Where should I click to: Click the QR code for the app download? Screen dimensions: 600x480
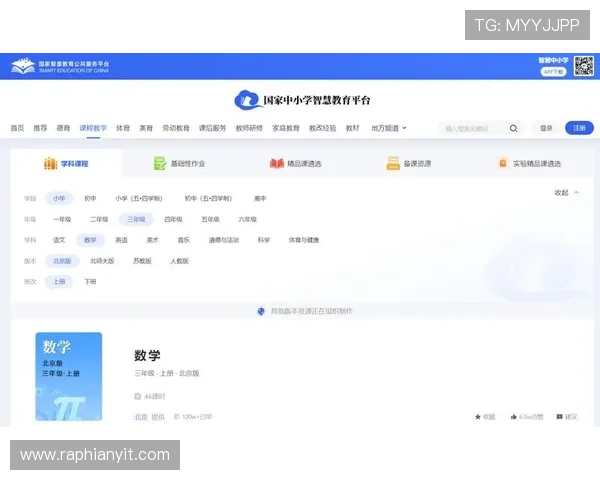[584, 66]
